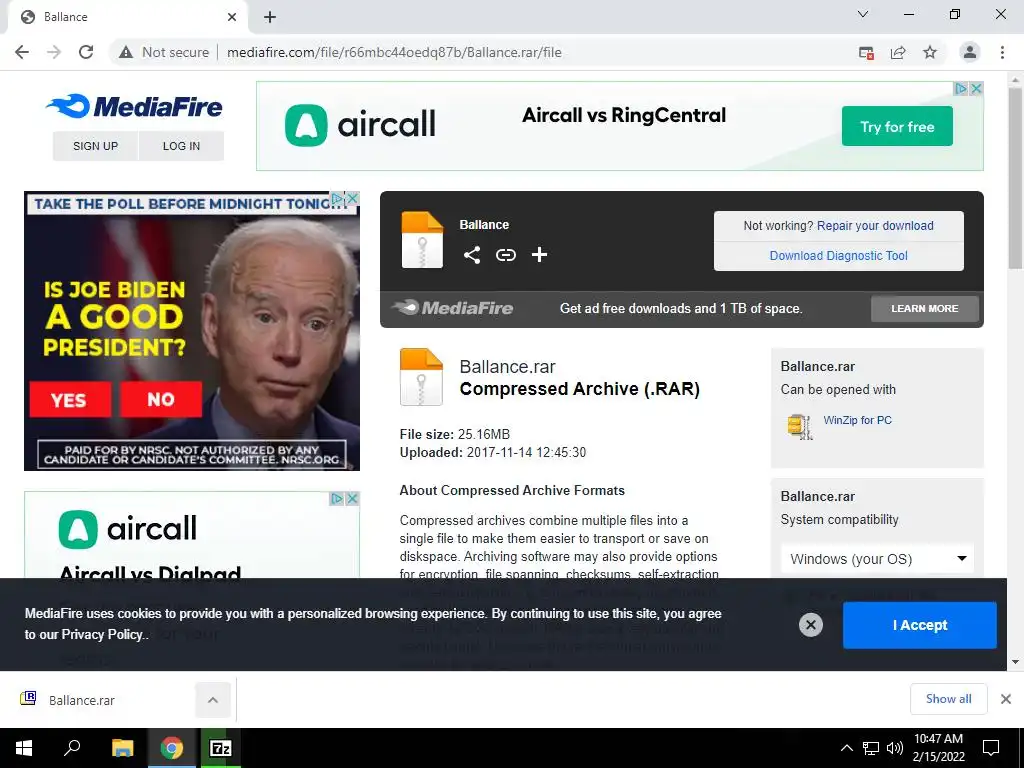Click the taskbar clock showing 10:47 AM
The image size is (1024, 768).
click(938, 748)
